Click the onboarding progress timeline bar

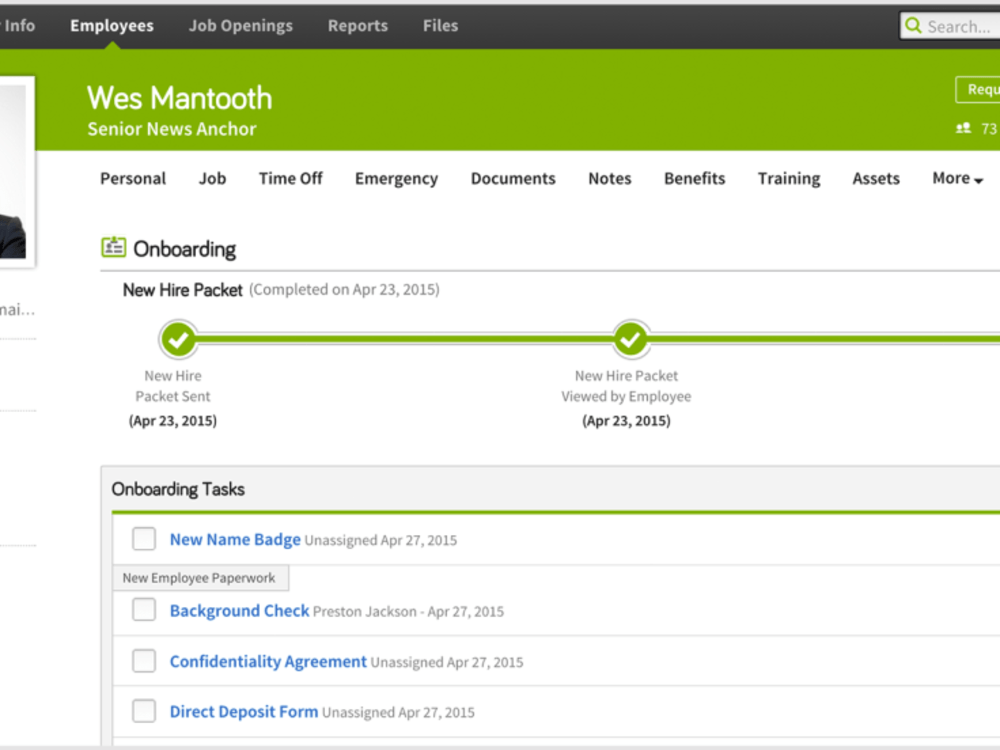pyautogui.click(x=400, y=340)
